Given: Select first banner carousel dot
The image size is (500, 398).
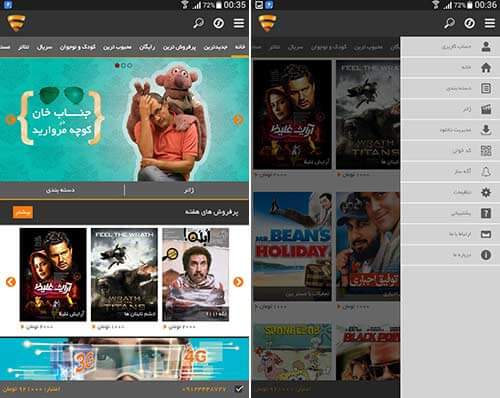Looking at the screenshot, I should 117,65.
